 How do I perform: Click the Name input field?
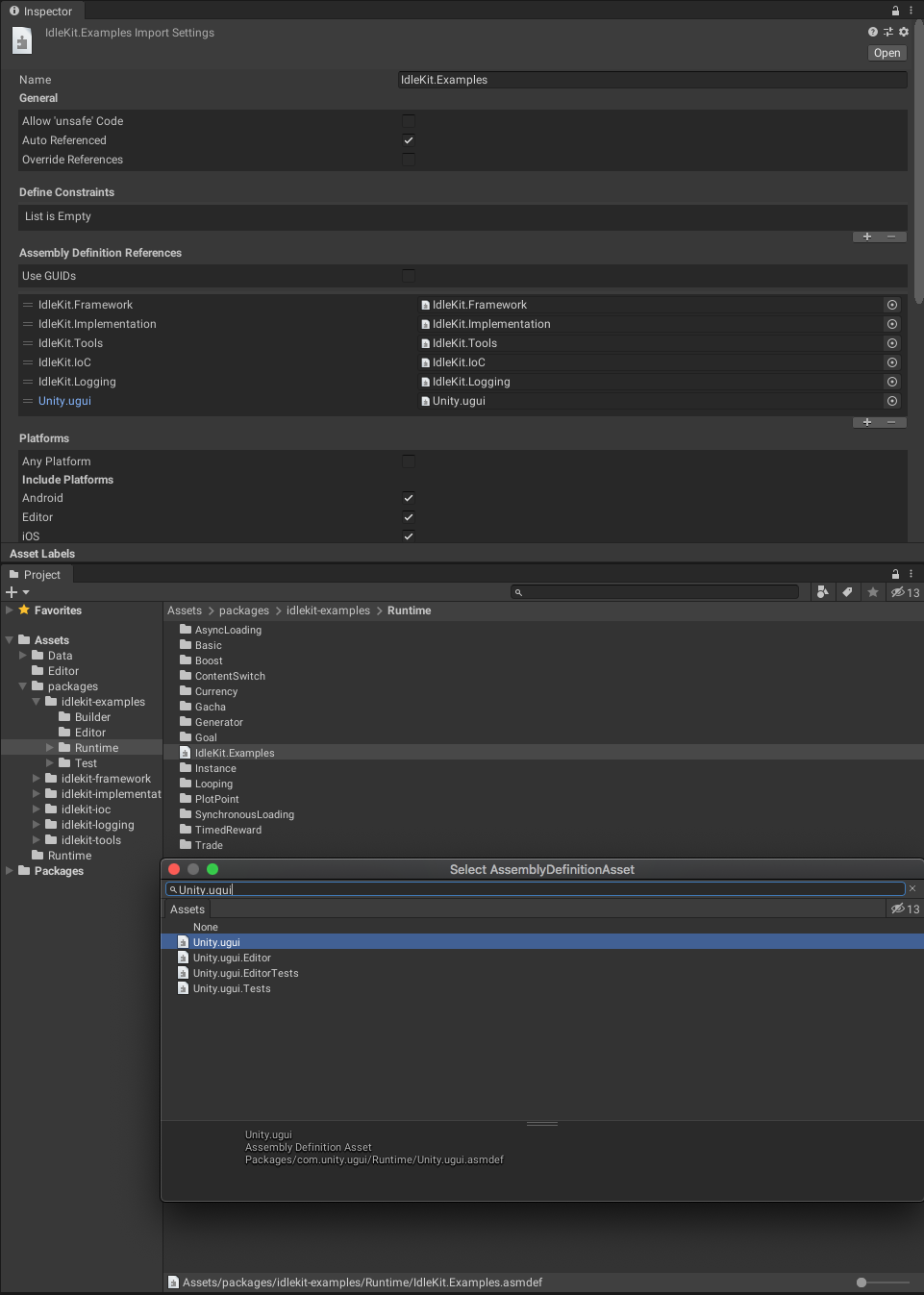coord(653,80)
